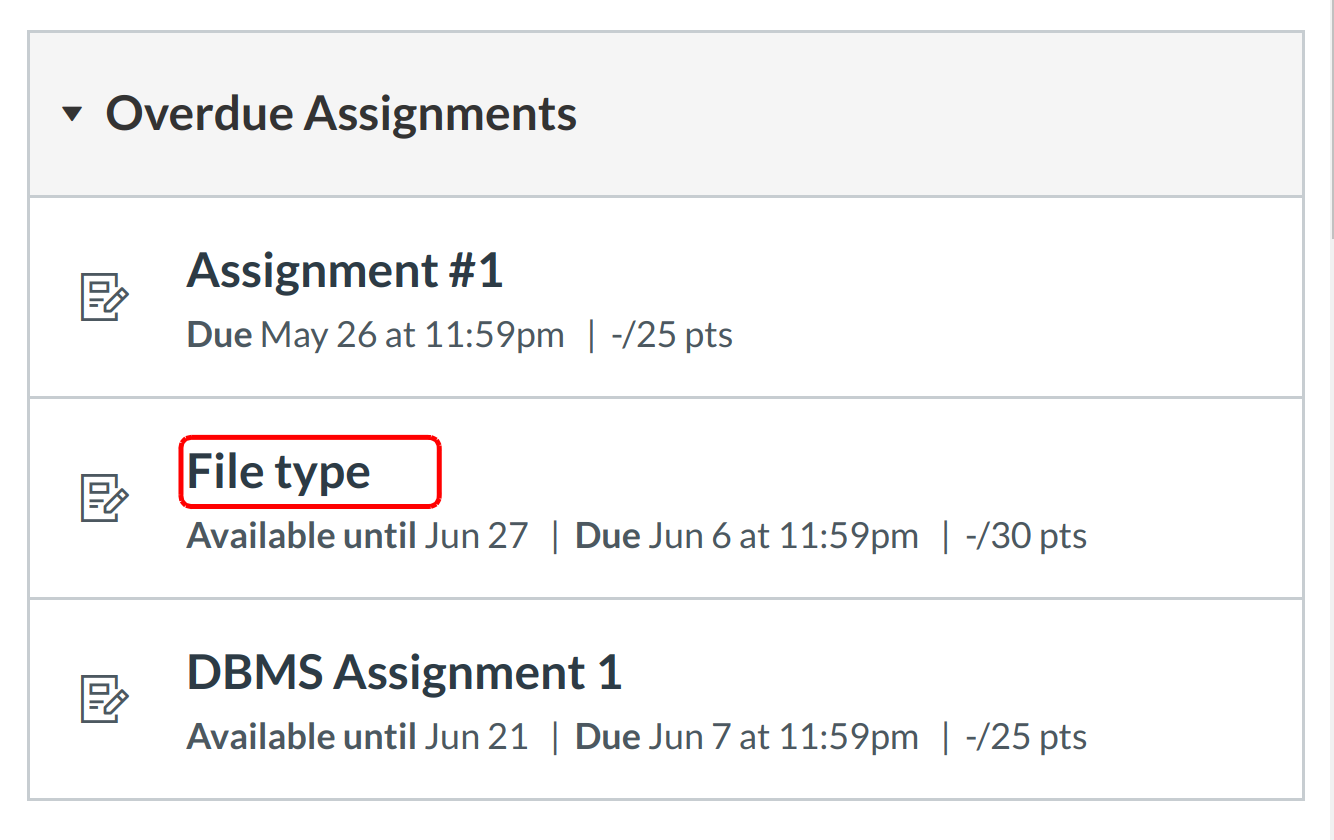Open the File type assignment link
This screenshot has height=840, width=1334.
tap(279, 472)
